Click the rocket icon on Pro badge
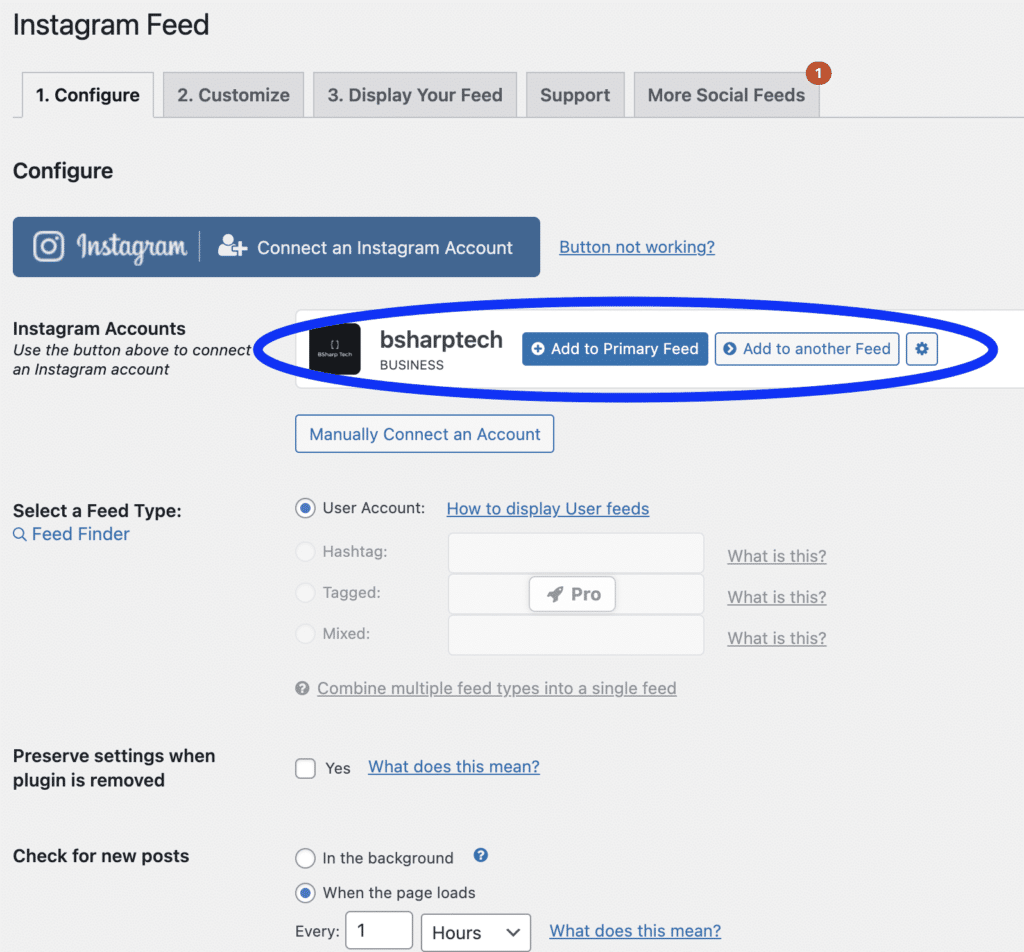Image resolution: width=1024 pixels, height=952 pixels. 555,594
